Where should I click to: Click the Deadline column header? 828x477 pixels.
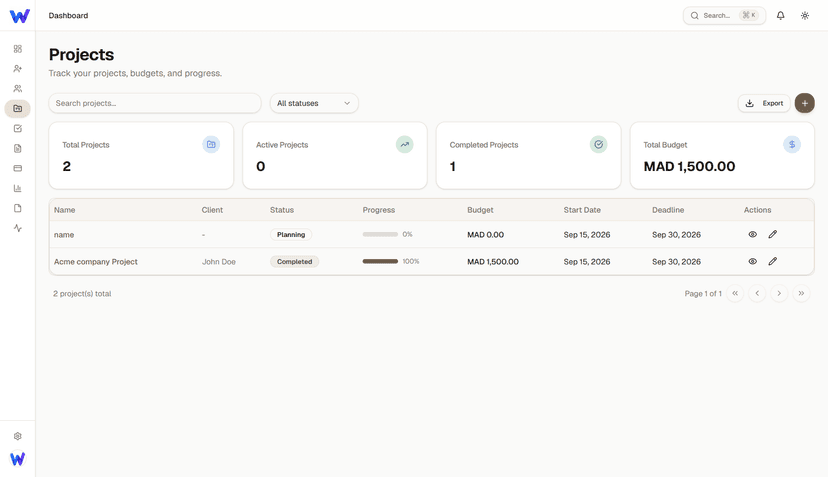(668, 210)
